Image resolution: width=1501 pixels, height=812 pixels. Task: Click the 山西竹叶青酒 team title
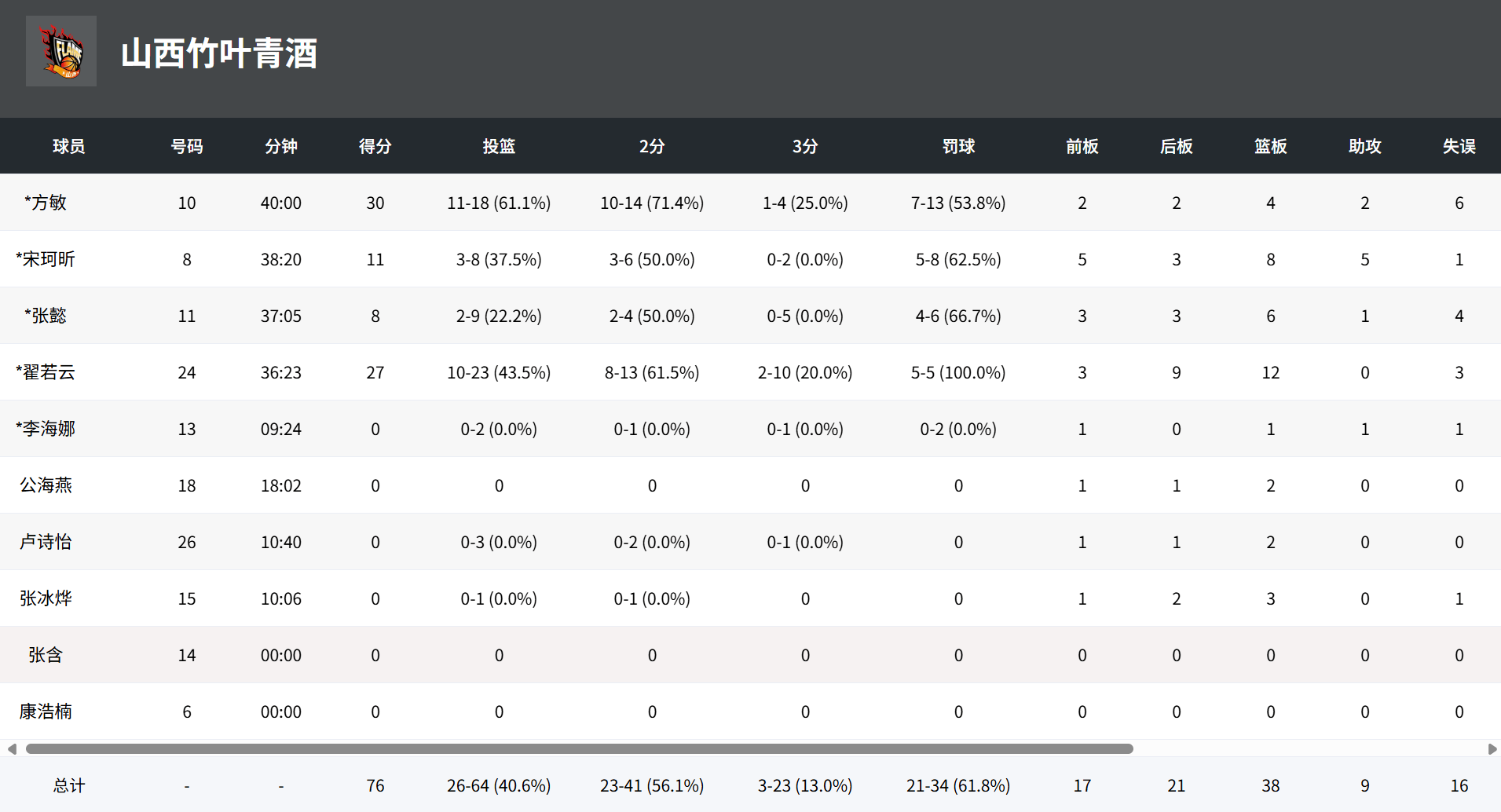(219, 53)
